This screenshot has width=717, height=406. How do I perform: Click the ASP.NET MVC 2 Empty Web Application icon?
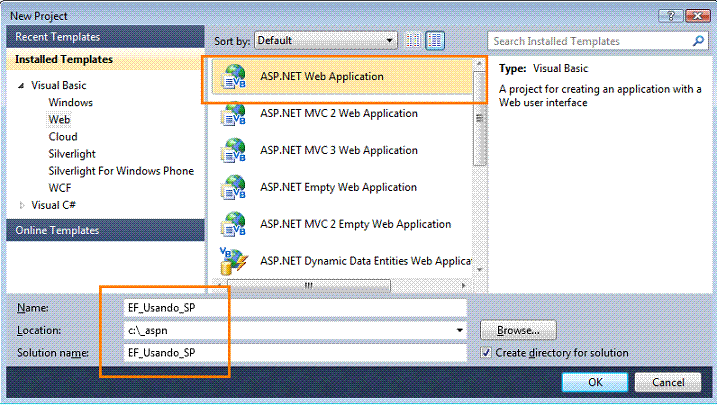point(234,224)
